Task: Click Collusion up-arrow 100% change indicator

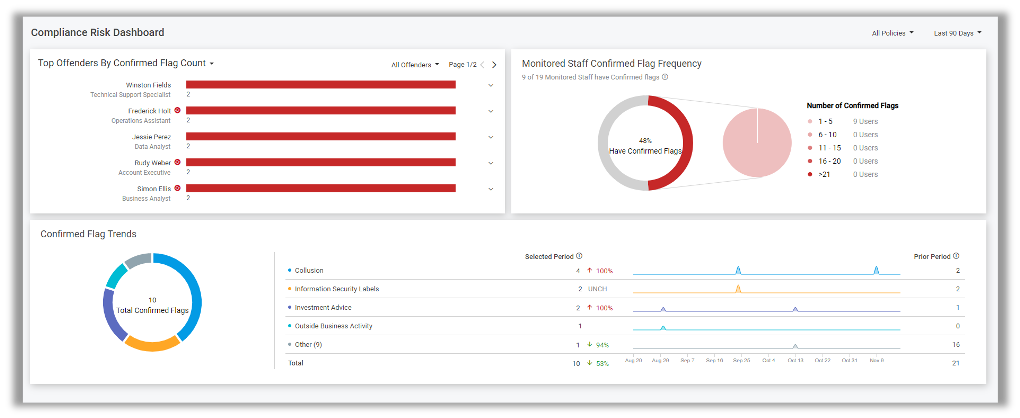Action: point(600,270)
